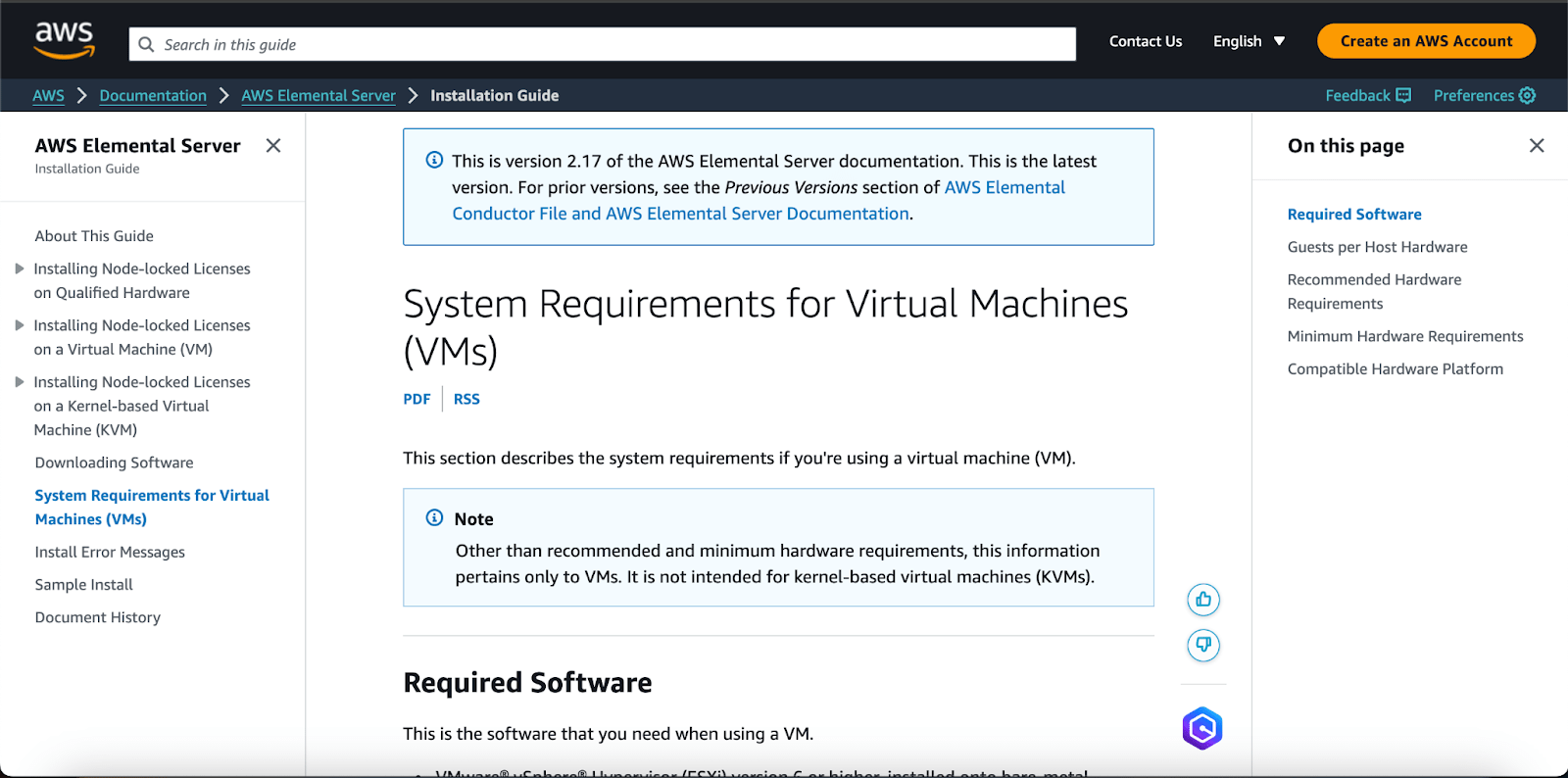This screenshot has width=1568, height=778.
Task: Close the AWS Elemental Server sidebar
Action: [273, 146]
